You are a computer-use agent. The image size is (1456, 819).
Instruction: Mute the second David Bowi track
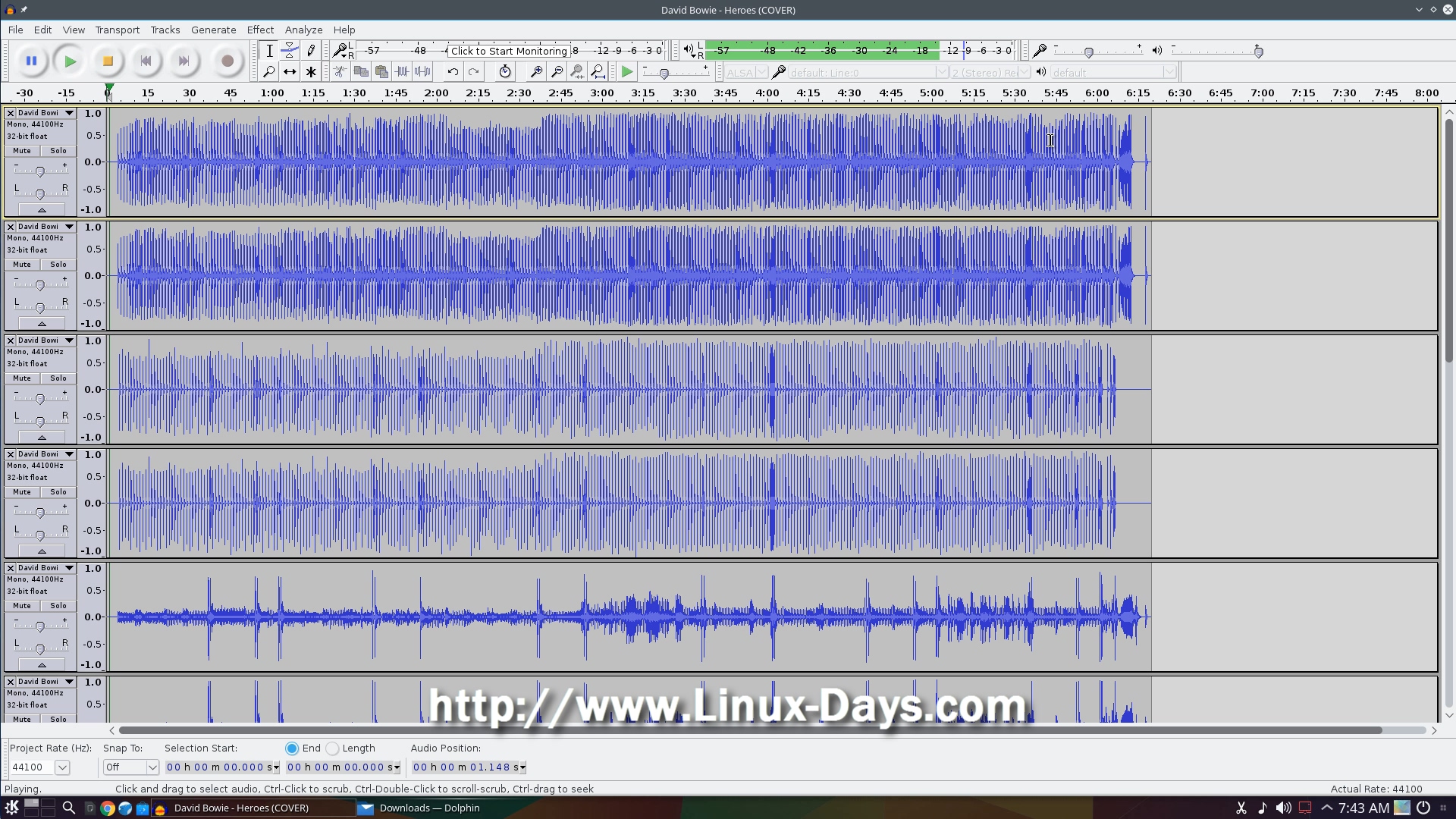[22, 265]
